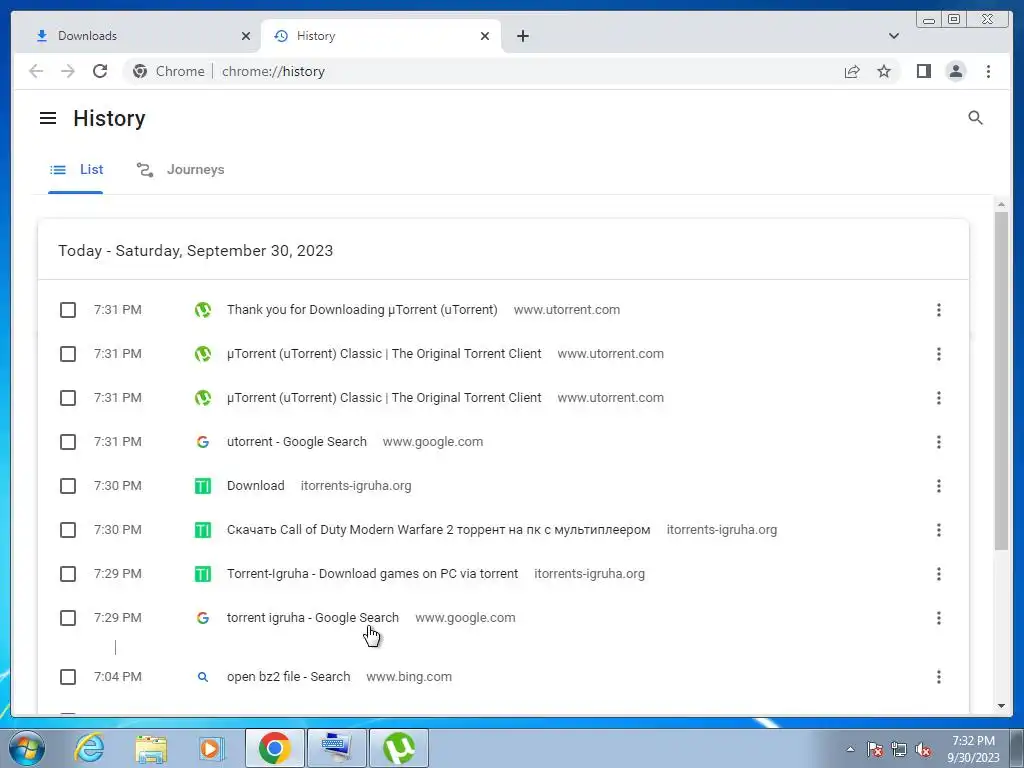The height and width of the screenshot is (768, 1024).
Task: Select checkbox for Torrent-Igruha Download games entry
Action: pyautogui.click(x=68, y=573)
